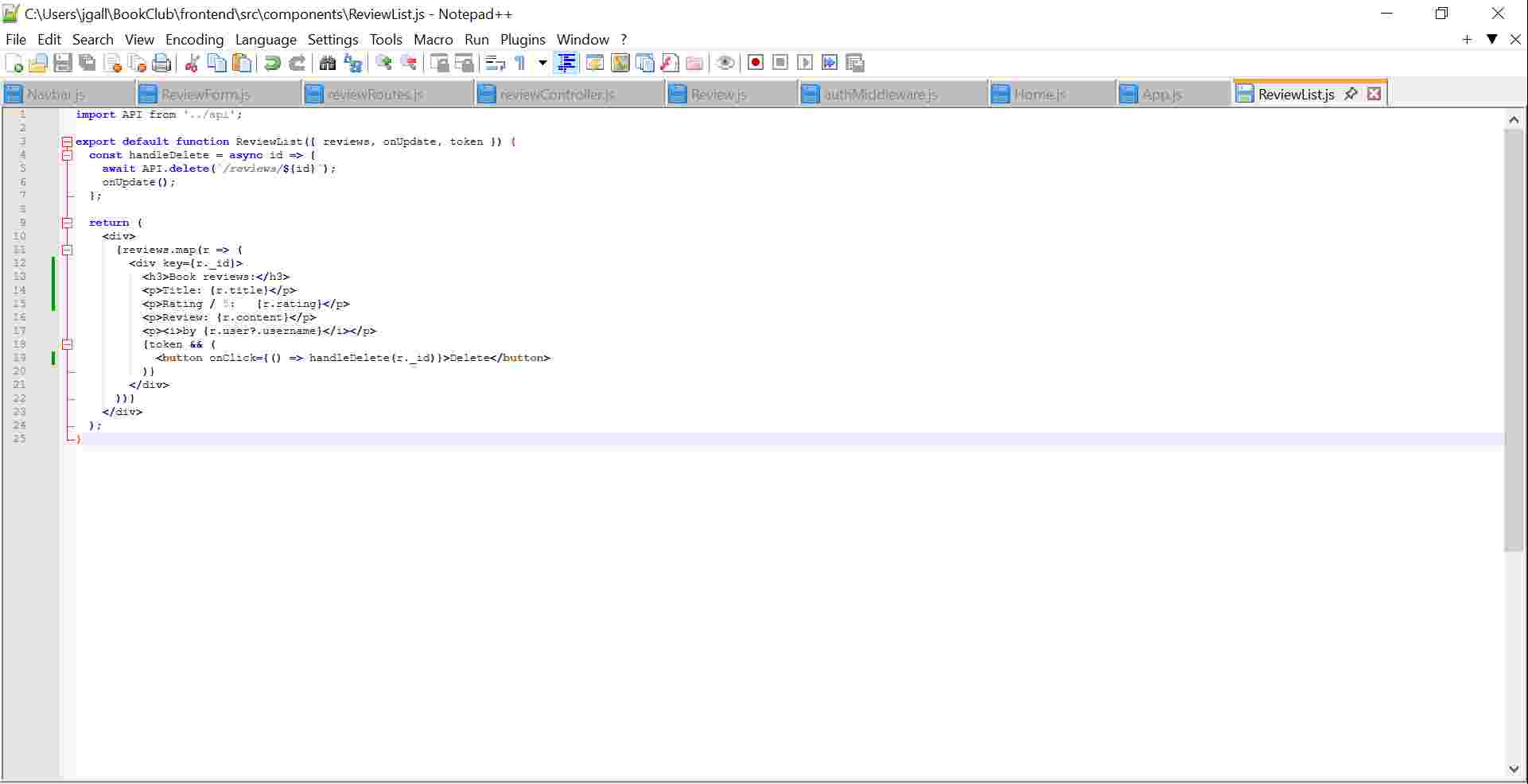This screenshot has height=784, width=1528.
Task: Start macro recording with the red record icon
Action: 755,62
